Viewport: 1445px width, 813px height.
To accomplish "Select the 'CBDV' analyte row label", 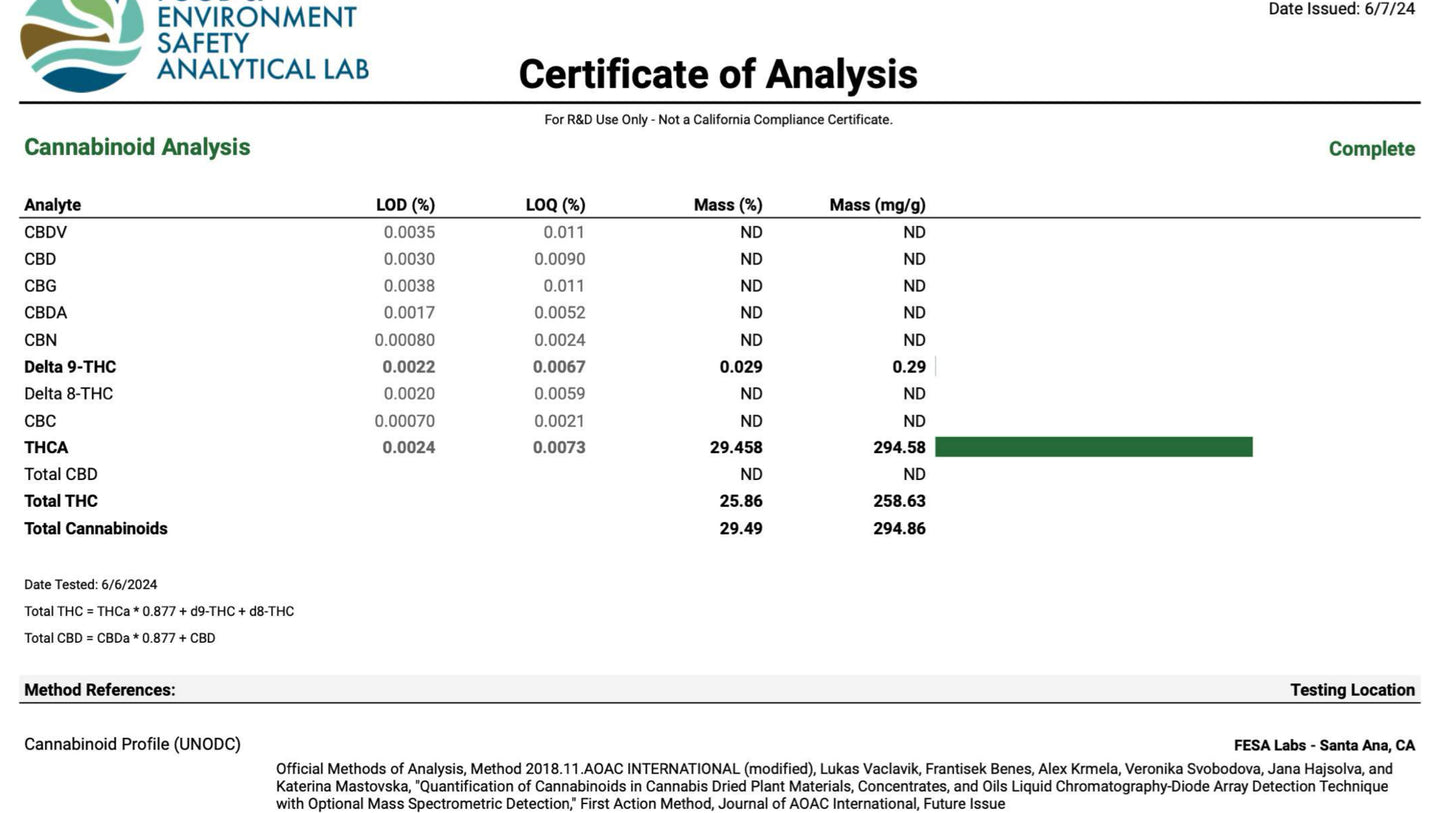I will pos(45,232).
